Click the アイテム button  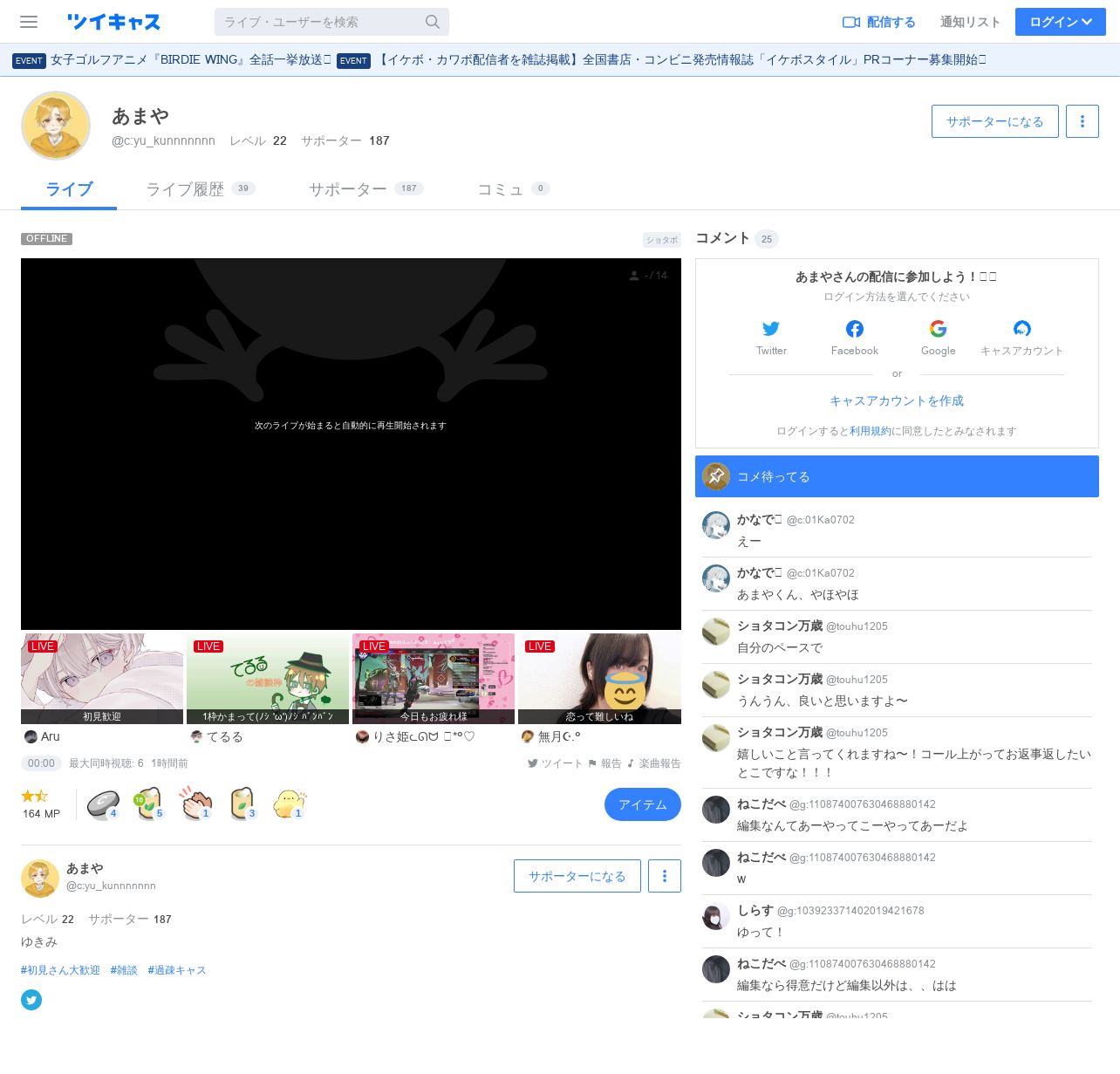pyautogui.click(x=643, y=804)
